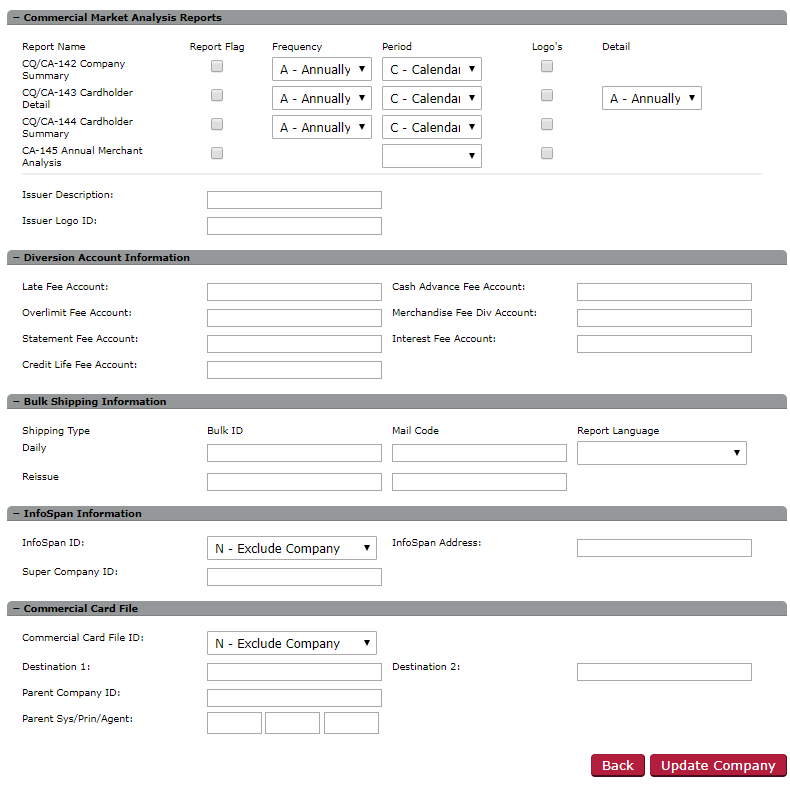Click the Overlimit Fee Account field
Image resolution: width=790 pixels, height=786 pixels.
(x=294, y=318)
